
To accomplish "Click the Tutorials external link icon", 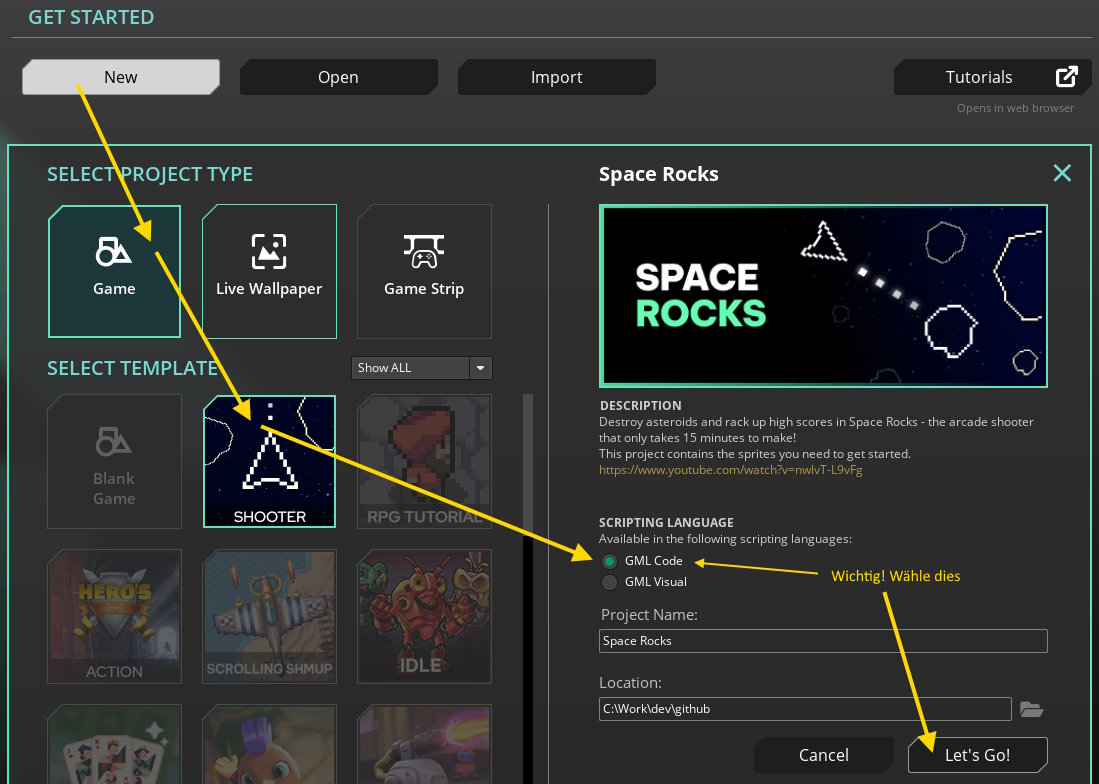I will tap(1066, 76).
